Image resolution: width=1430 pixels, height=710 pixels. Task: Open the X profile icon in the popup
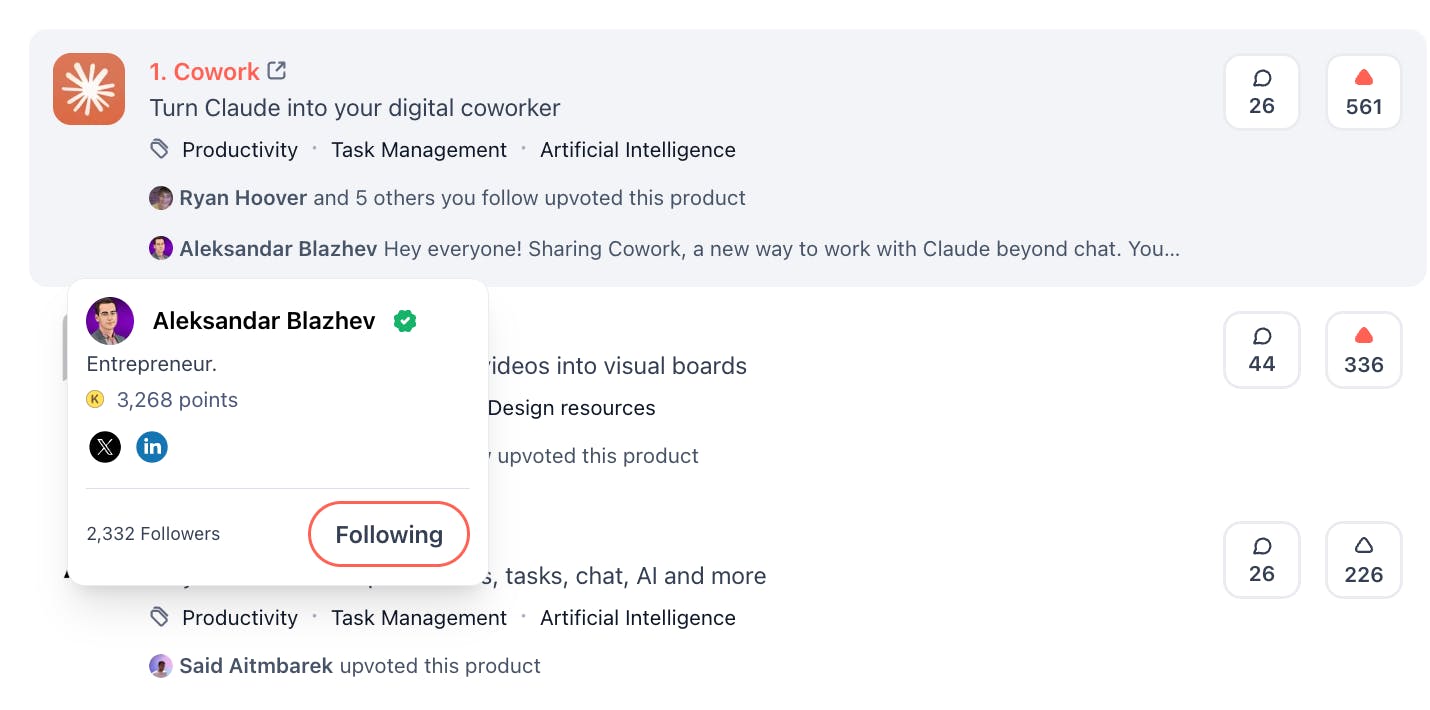coord(105,447)
